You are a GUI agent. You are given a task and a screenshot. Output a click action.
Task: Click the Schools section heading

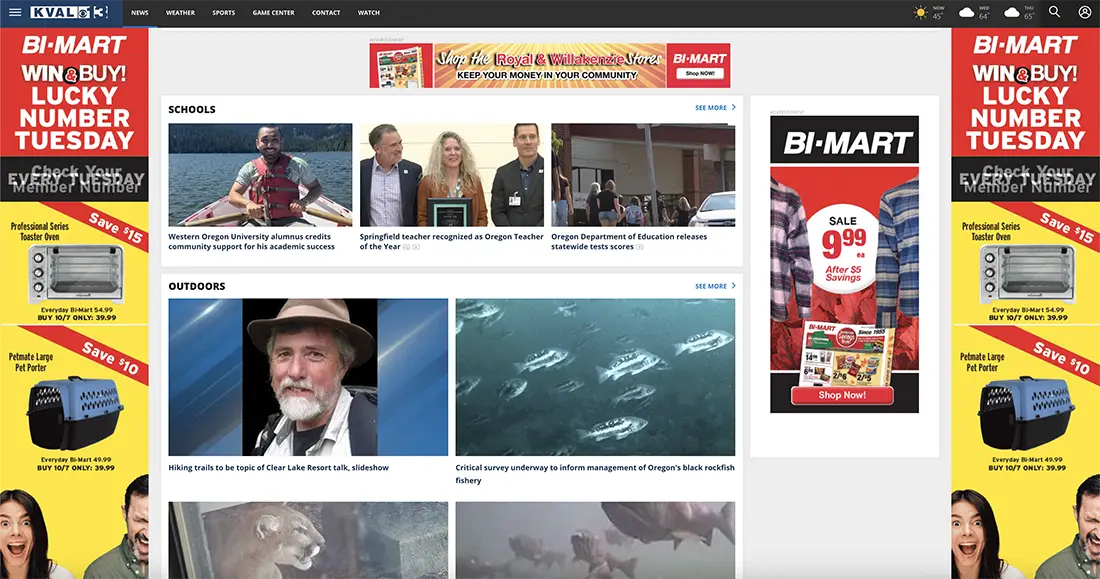pyautogui.click(x=192, y=109)
